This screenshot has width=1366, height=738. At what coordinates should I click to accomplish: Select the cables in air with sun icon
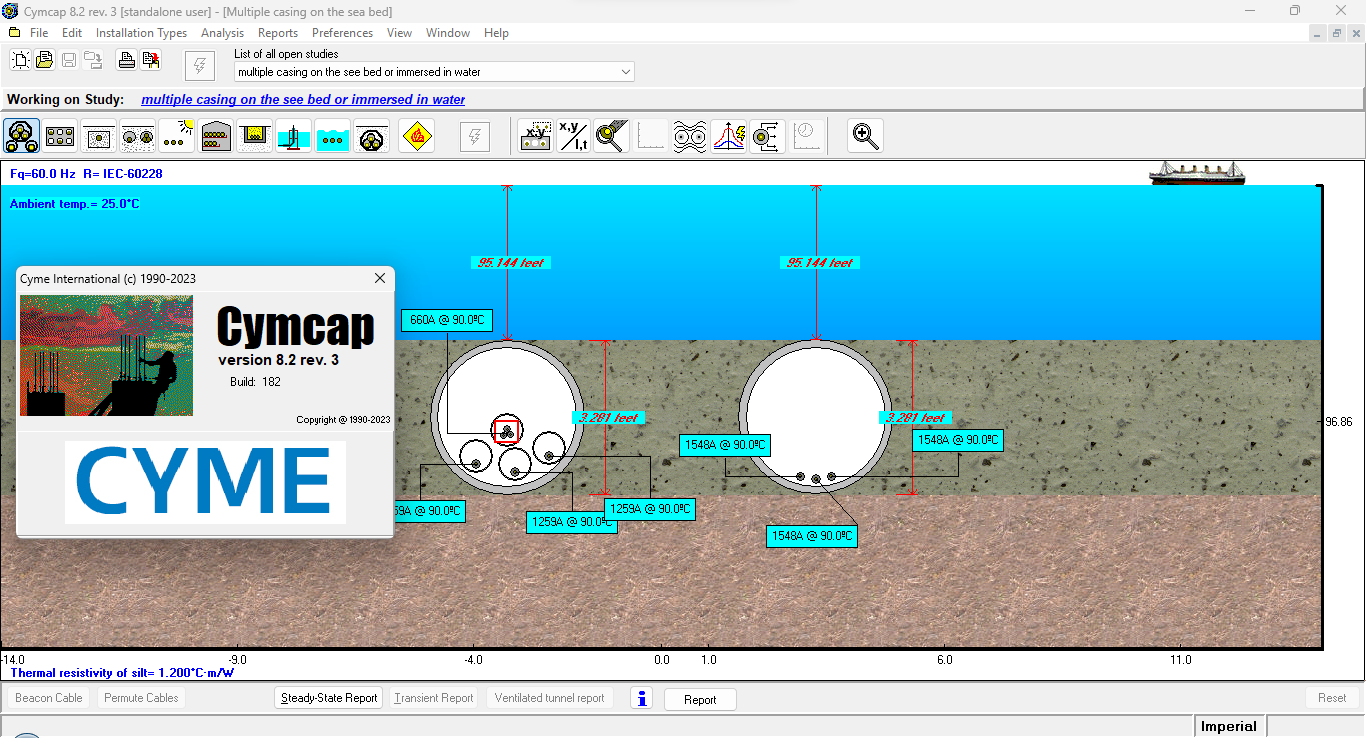[x=177, y=135]
